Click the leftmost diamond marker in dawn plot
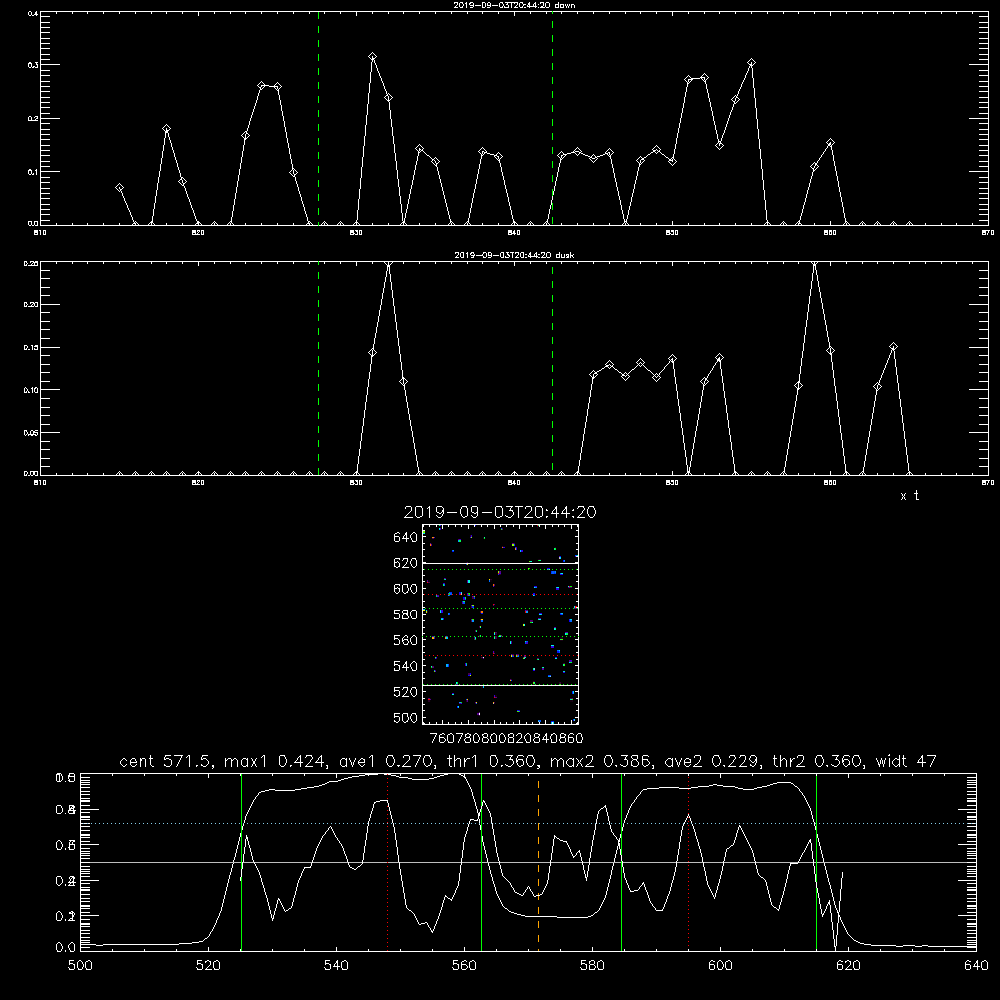The height and width of the screenshot is (1000, 1000). (x=119, y=188)
